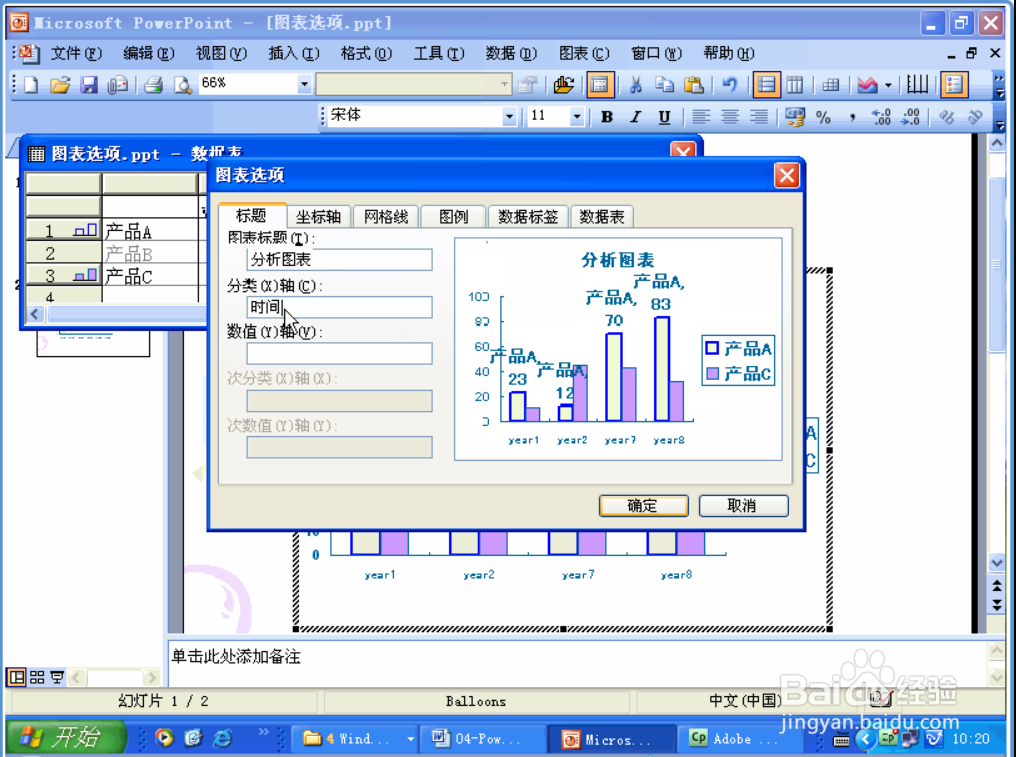
Task: Click the 取消 button
Action: coord(743,506)
